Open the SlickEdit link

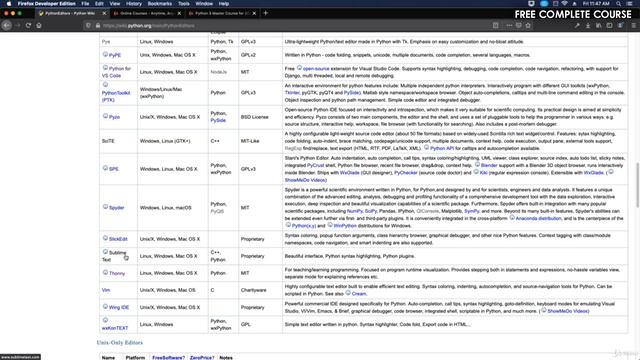[118, 239]
